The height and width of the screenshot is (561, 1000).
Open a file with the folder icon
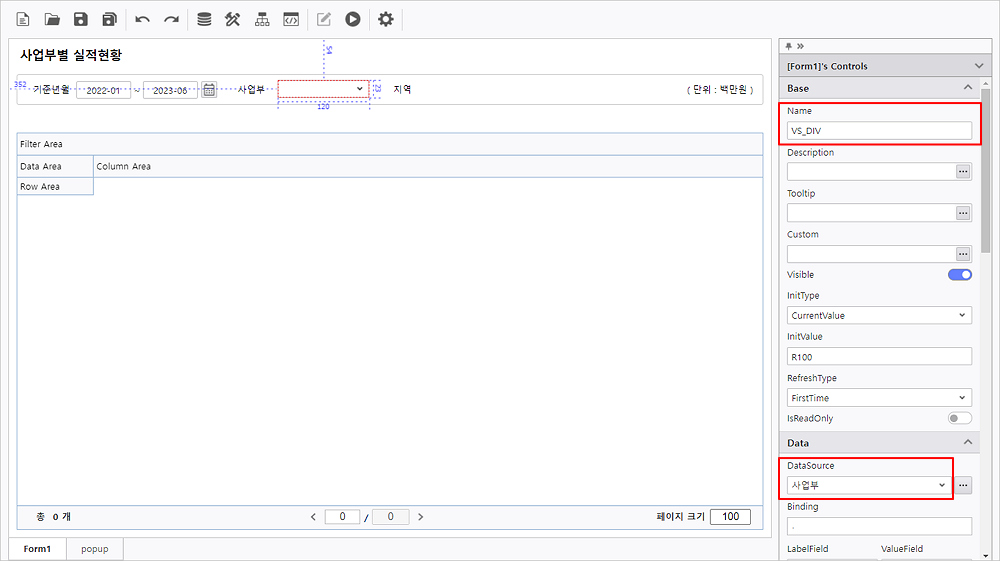(52, 19)
